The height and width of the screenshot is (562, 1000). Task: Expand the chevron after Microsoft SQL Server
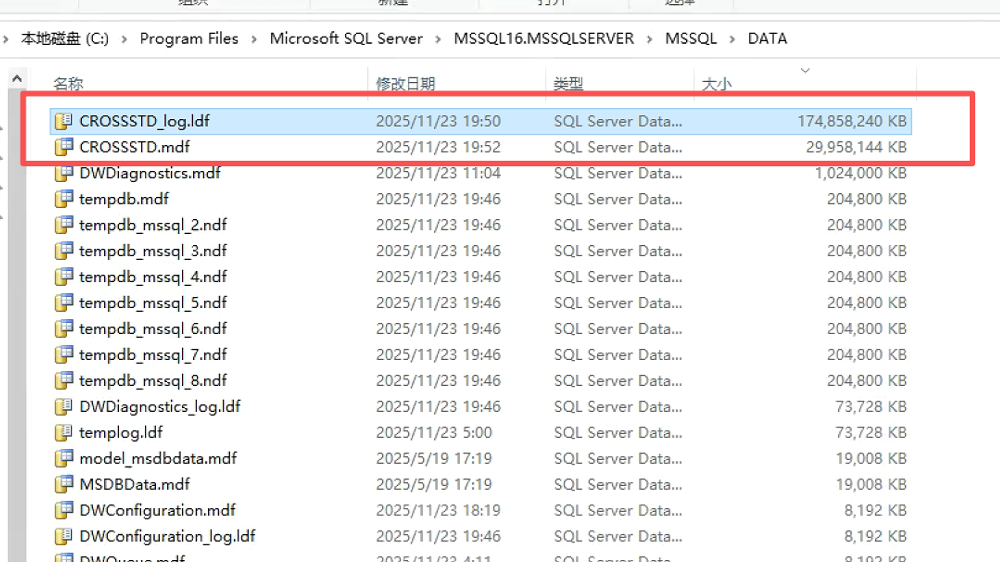(438, 39)
